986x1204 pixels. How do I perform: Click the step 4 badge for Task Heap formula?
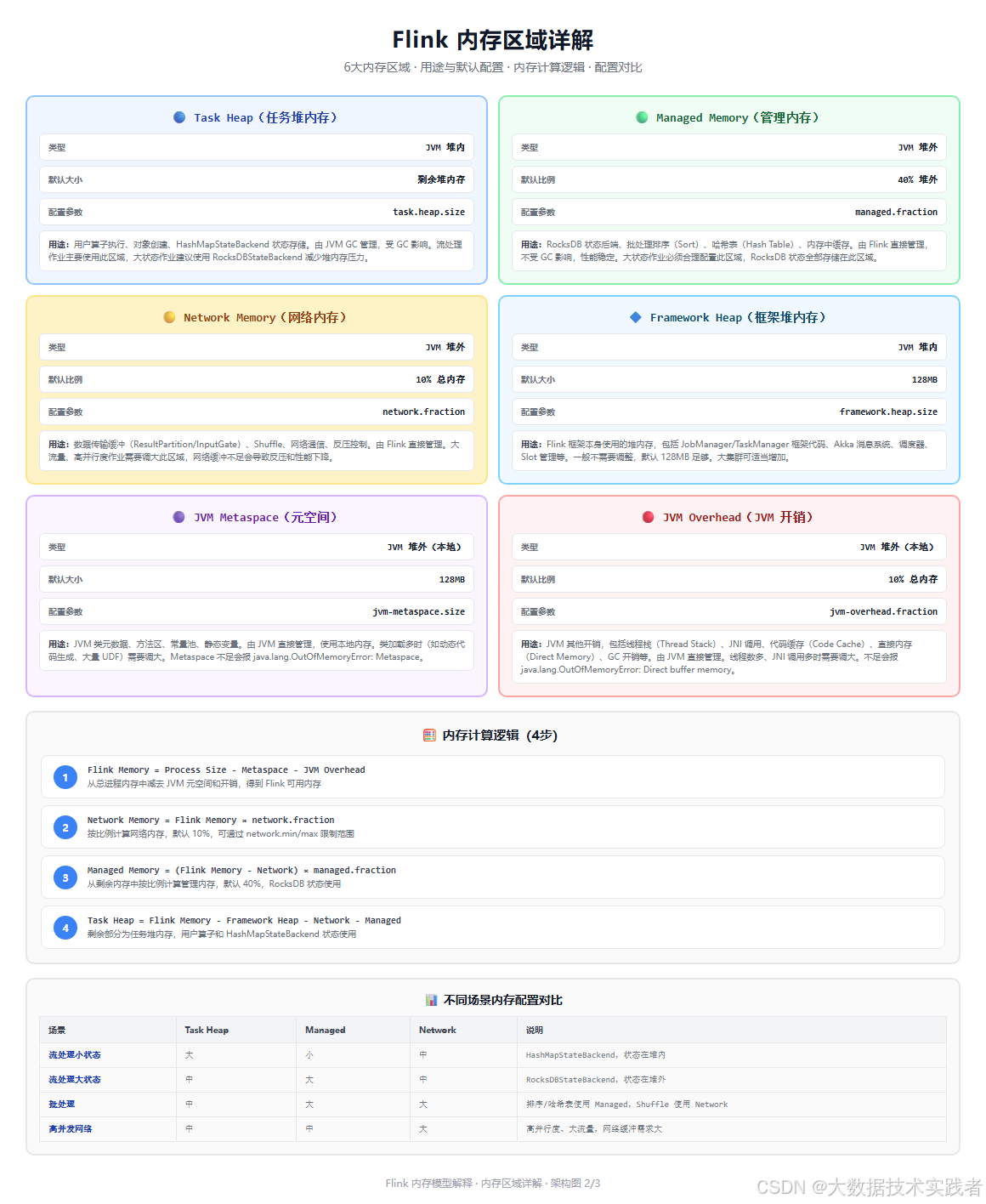pos(65,928)
